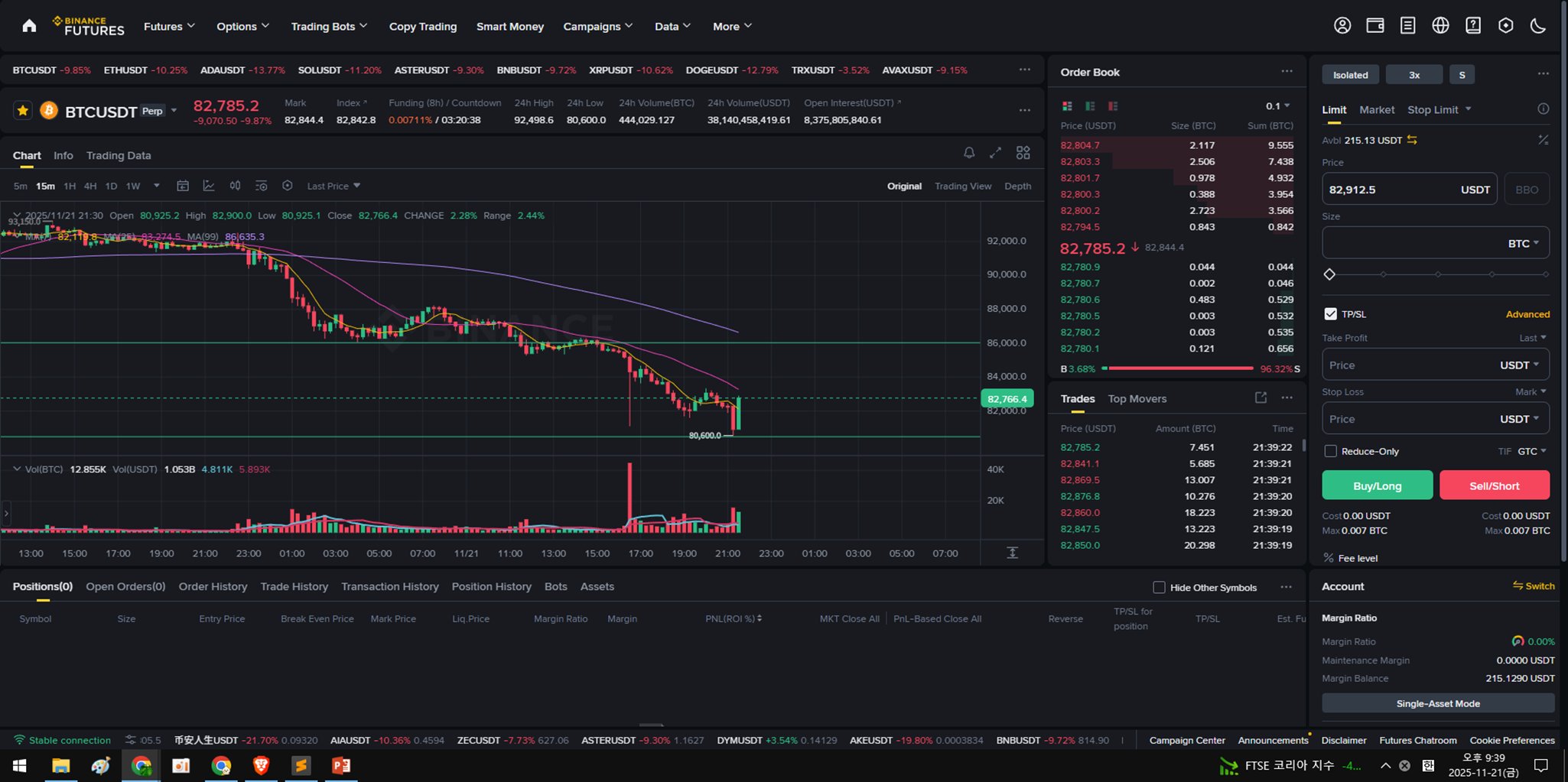1568x782 pixels.
Task: Click the transfer arrows next to available balance
Action: point(1412,140)
